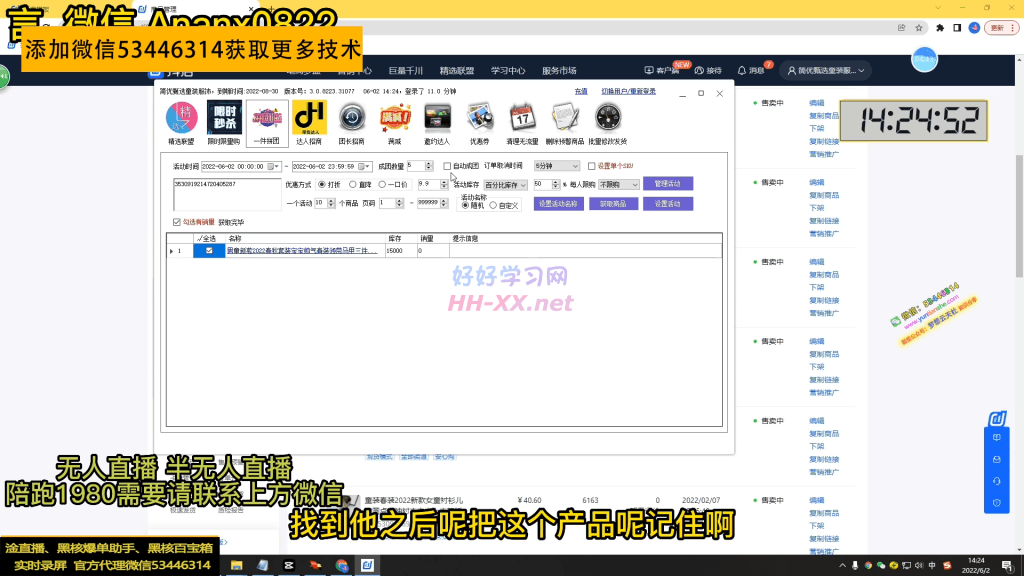Click the browser bookmark star icon
This screenshot has width=1024, height=576.
(x=919, y=28)
